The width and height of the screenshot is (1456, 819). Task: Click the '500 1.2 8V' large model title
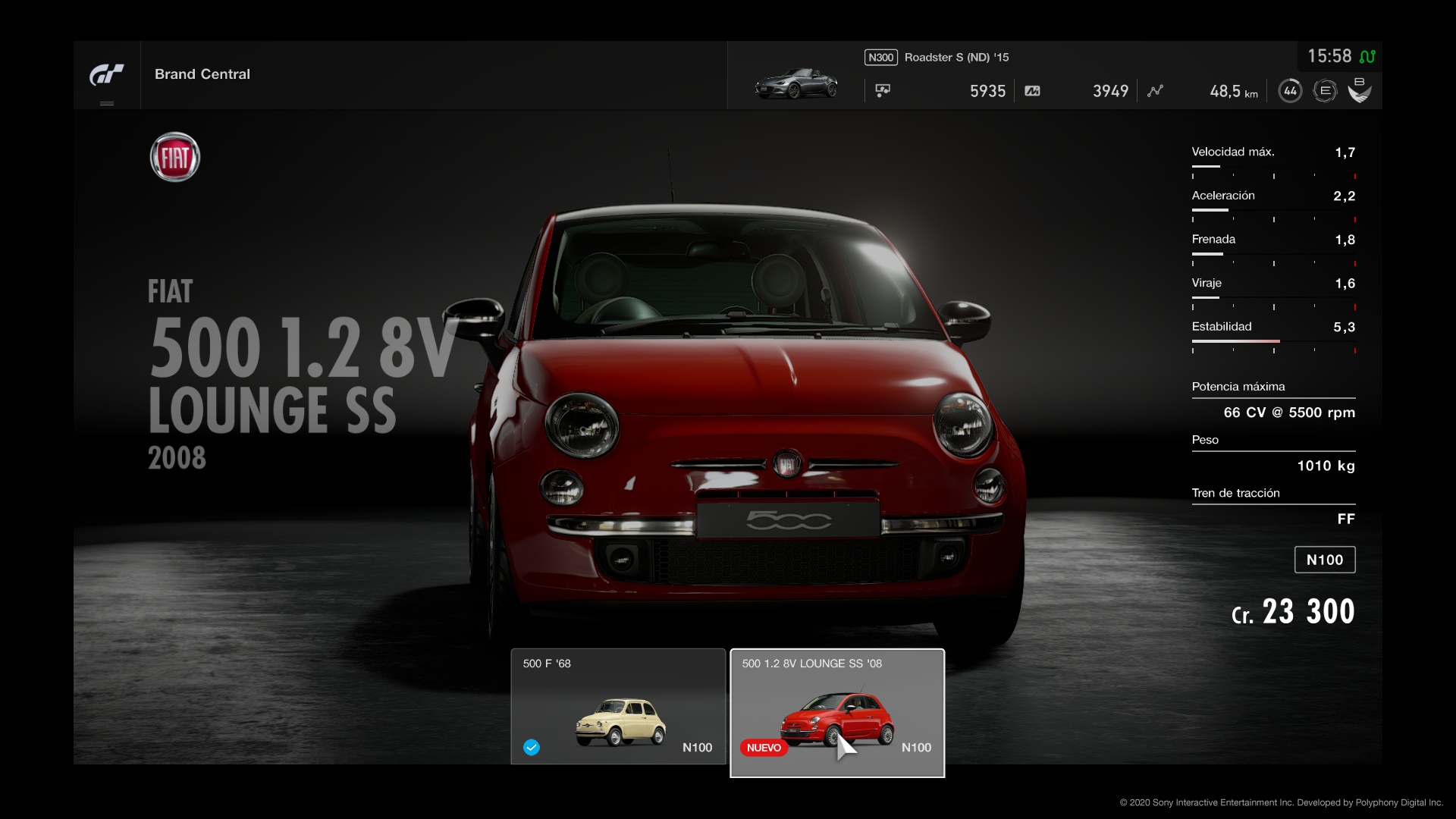303,347
